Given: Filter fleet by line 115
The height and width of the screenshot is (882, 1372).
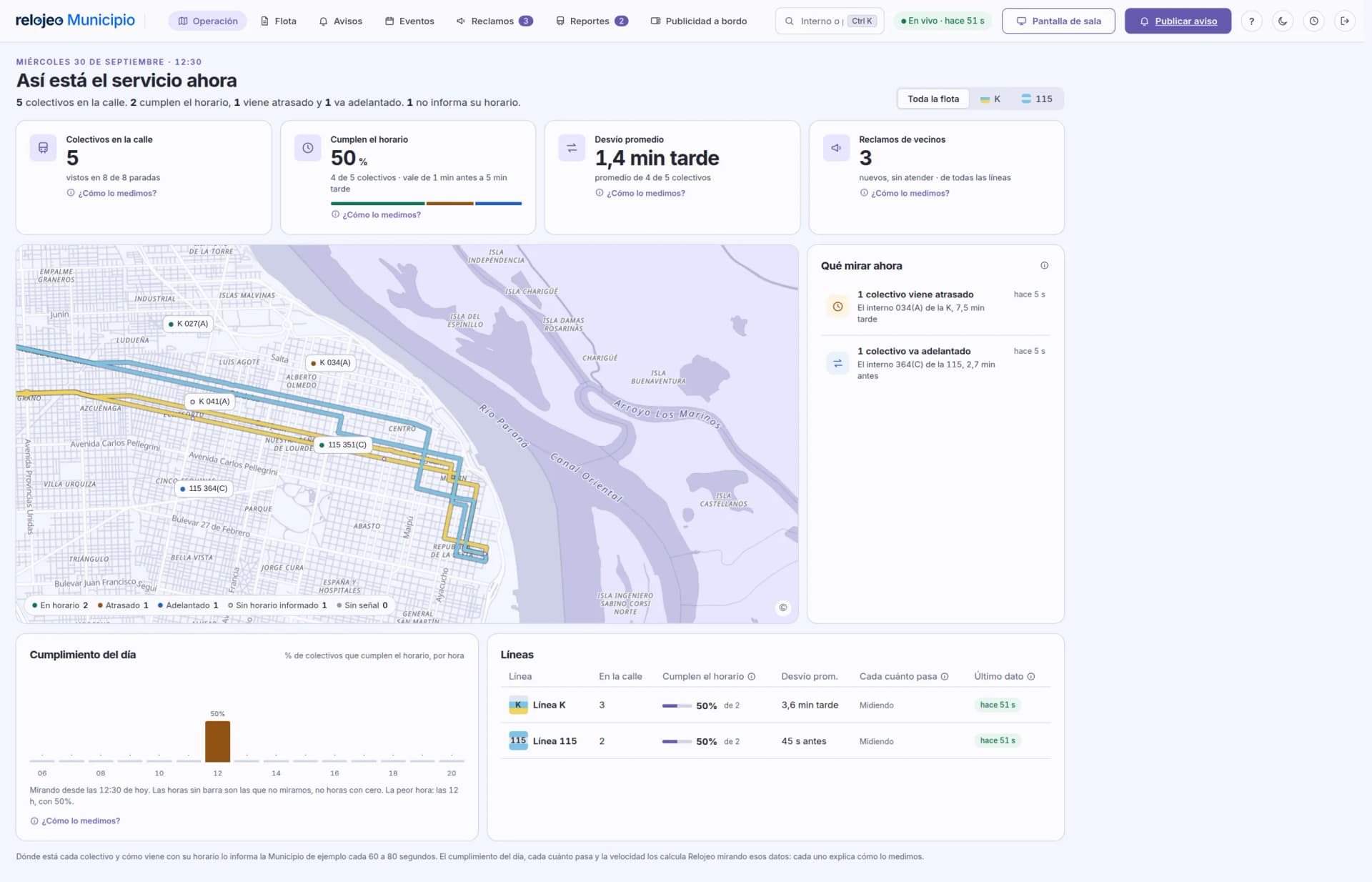Looking at the screenshot, I should coord(1037,99).
